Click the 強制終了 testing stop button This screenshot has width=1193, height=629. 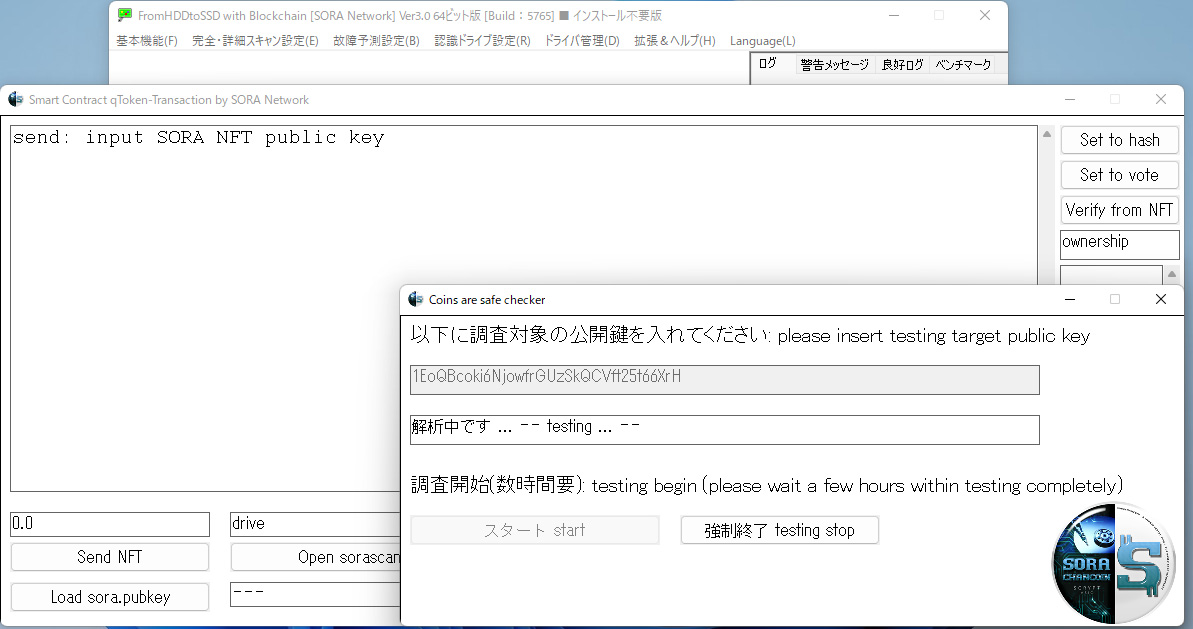click(780, 530)
